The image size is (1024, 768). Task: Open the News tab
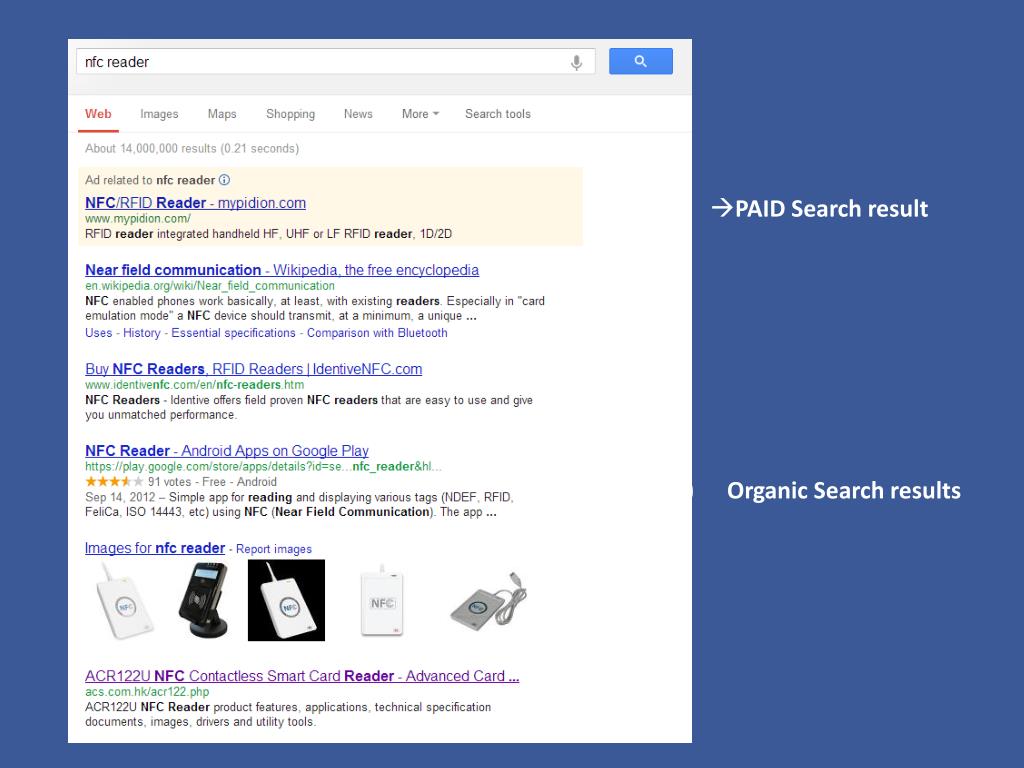tap(358, 114)
